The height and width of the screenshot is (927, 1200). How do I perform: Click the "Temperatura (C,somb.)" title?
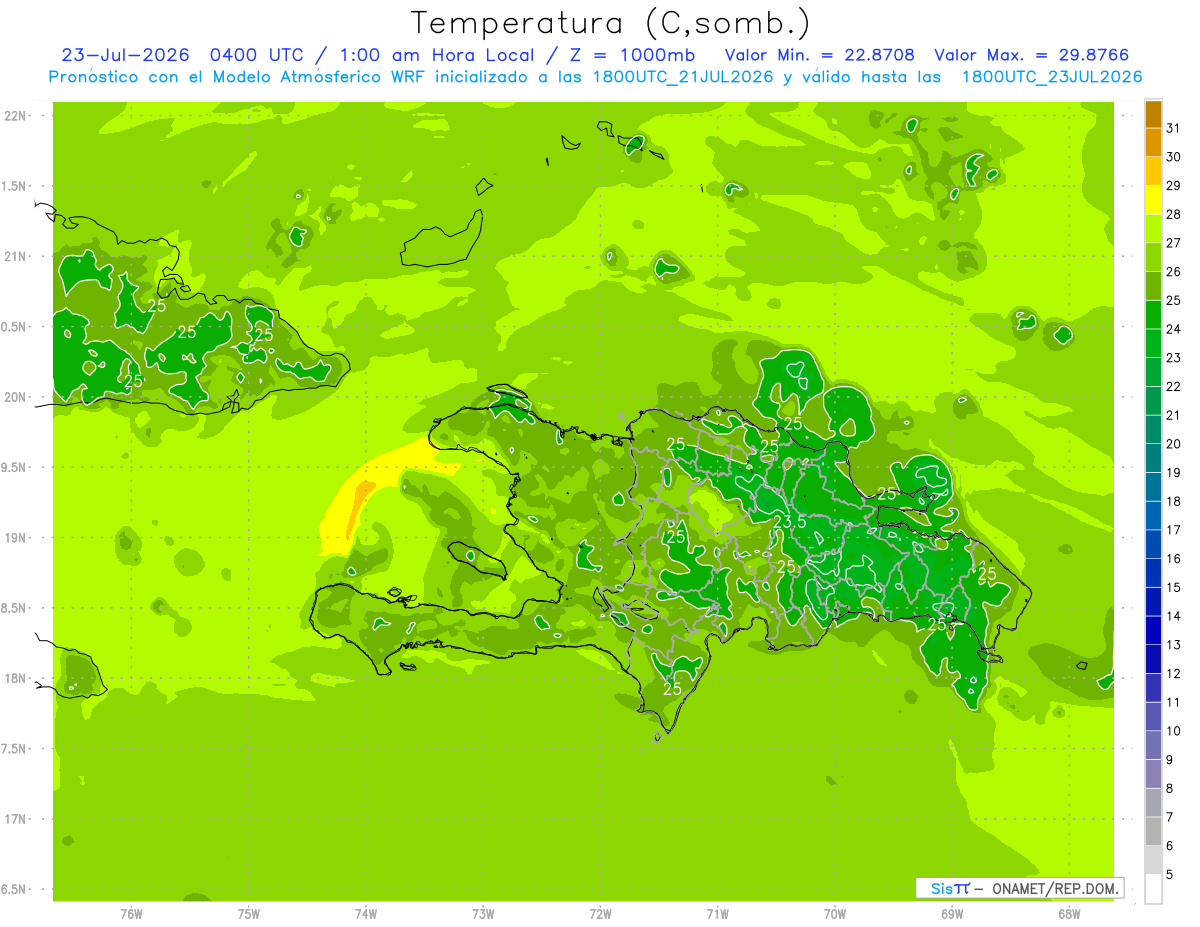click(x=611, y=23)
